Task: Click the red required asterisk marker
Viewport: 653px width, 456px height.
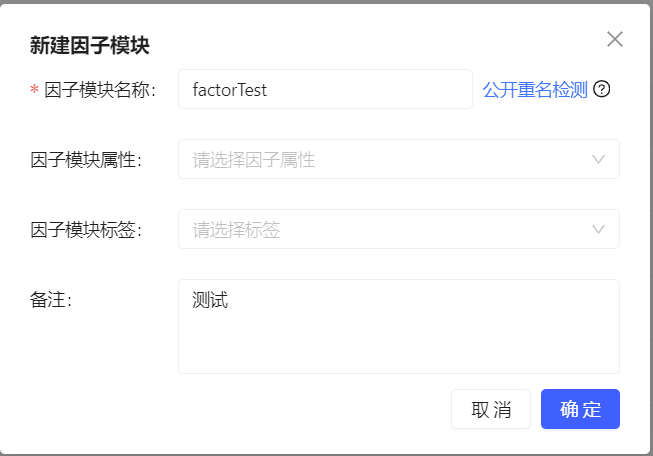Action: (x=35, y=90)
